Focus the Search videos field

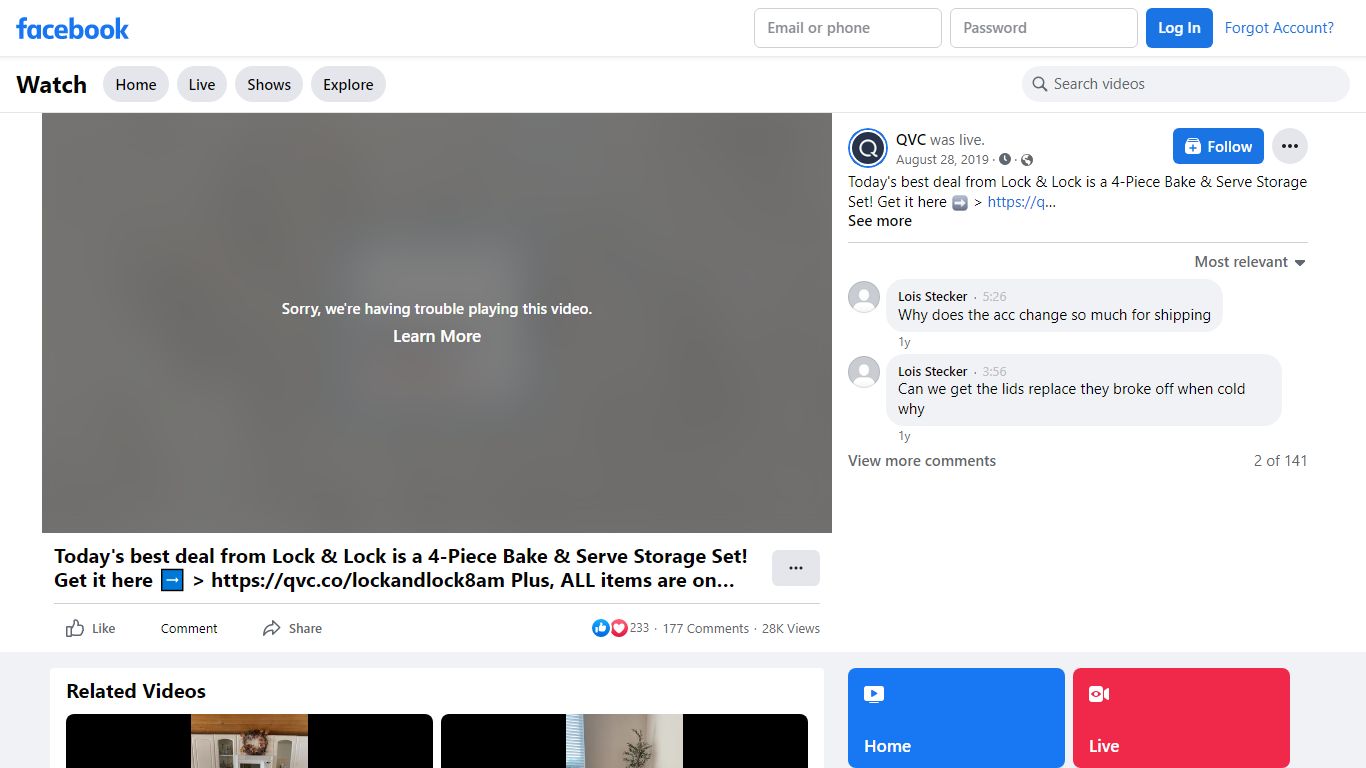point(1186,84)
